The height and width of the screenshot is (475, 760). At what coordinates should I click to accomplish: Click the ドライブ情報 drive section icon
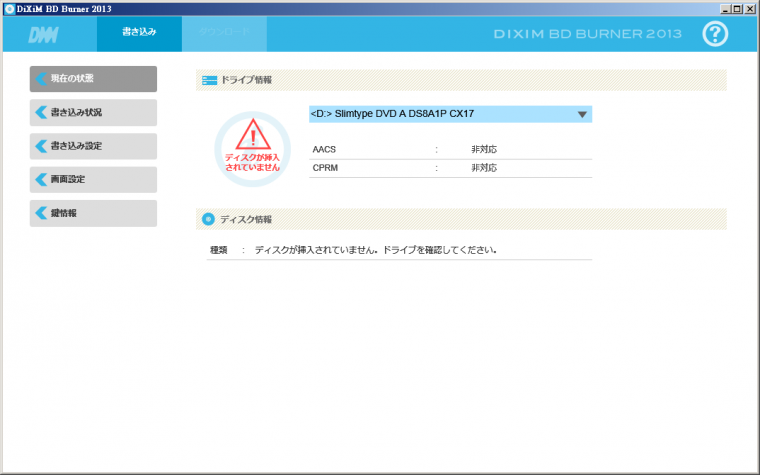point(208,79)
